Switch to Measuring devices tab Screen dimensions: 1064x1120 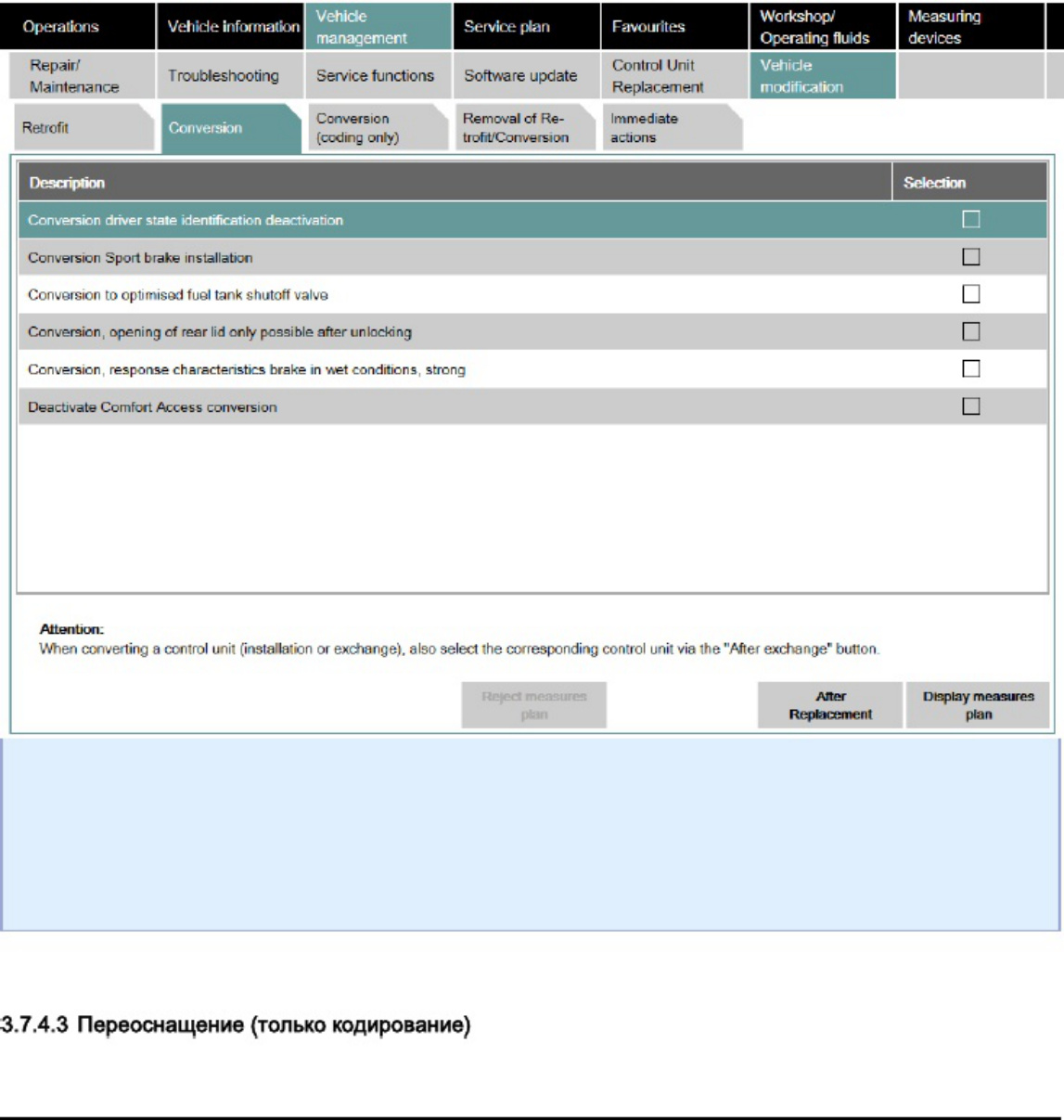pyautogui.click(x=971, y=27)
